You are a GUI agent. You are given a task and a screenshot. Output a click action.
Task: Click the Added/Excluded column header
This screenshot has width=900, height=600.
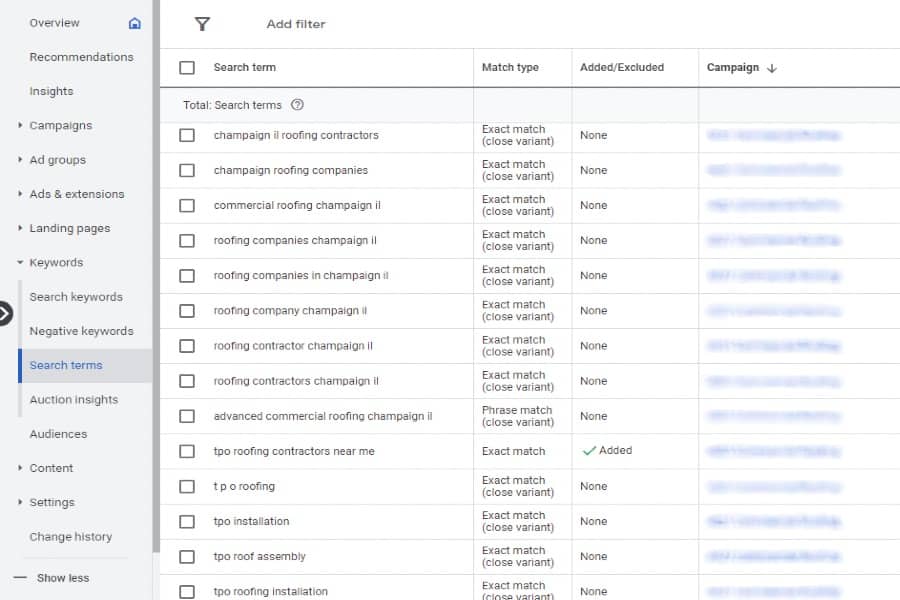point(622,67)
